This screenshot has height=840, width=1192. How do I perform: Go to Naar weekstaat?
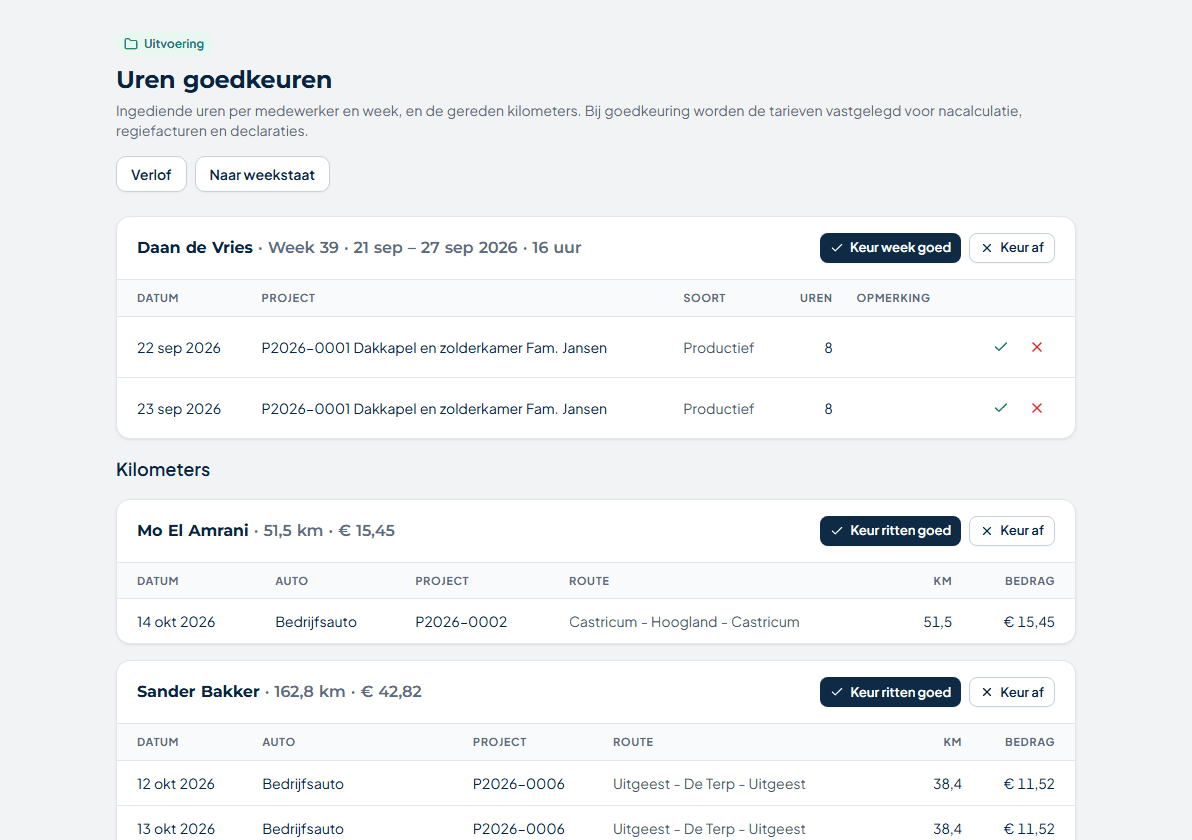click(262, 175)
